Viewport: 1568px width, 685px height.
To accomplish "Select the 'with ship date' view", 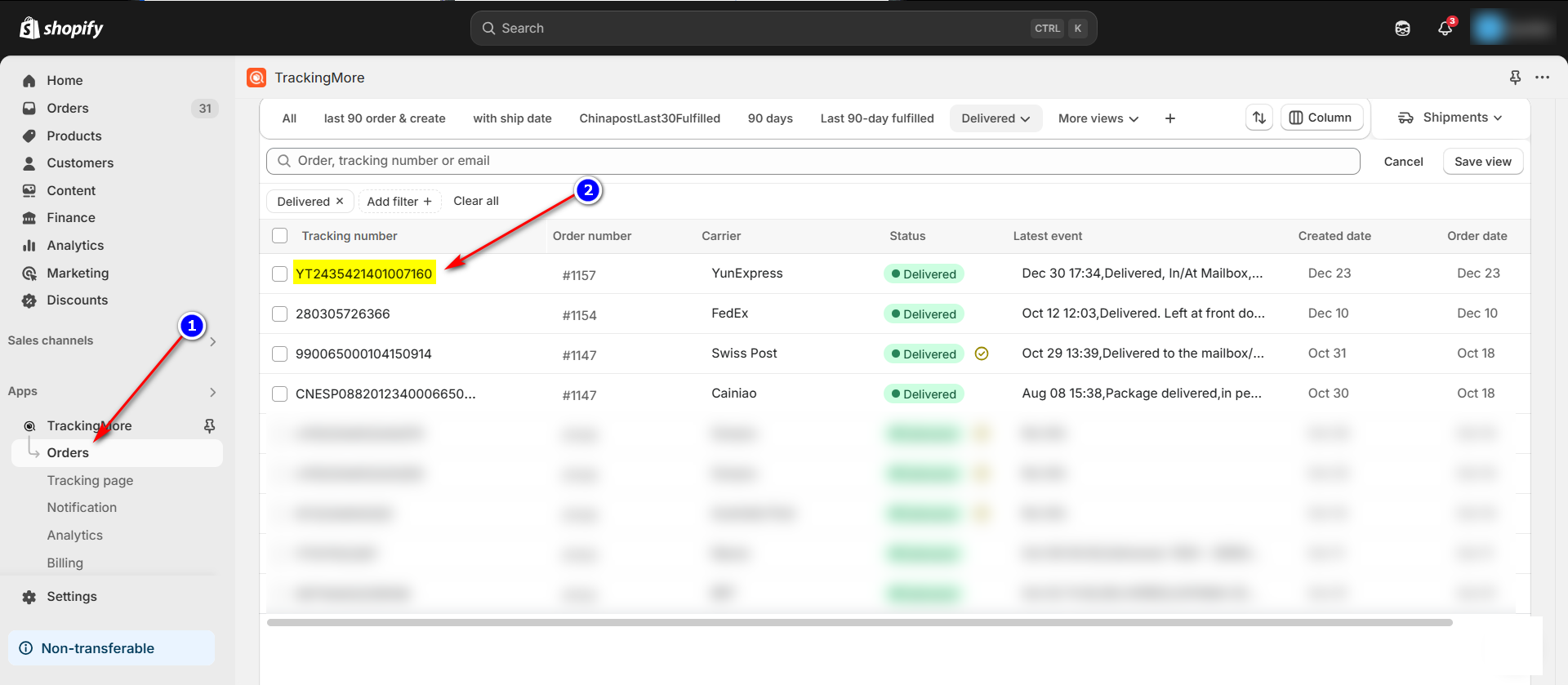I will pyautogui.click(x=512, y=118).
